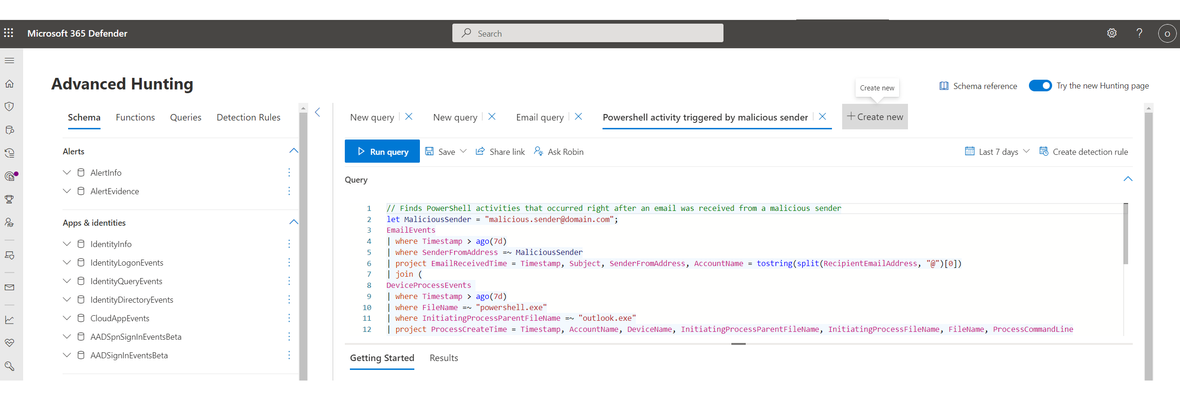Collapse the Alerts schema section
Viewport: 1180px width, 400px height.
coord(293,151)
